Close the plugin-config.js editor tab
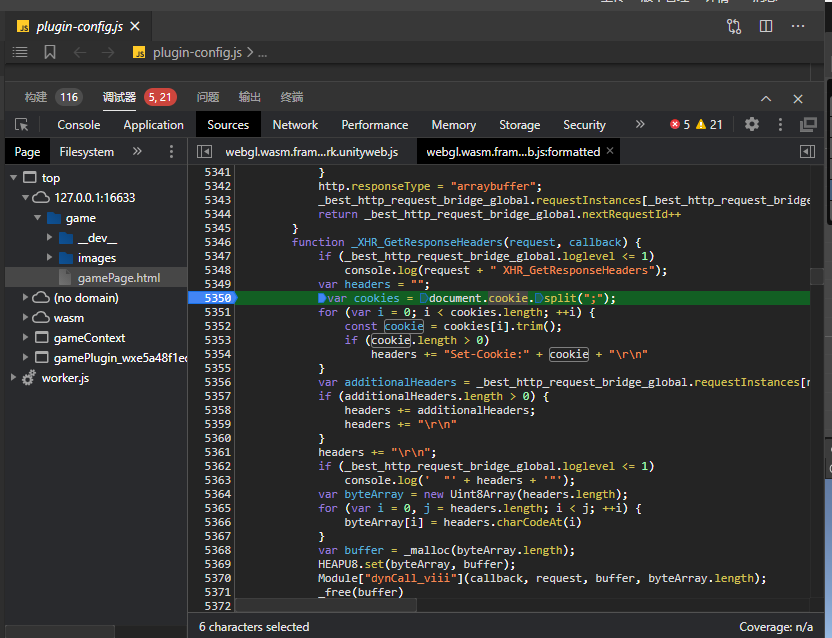This screenshot has width=832, height=638. tap(135, 27)
